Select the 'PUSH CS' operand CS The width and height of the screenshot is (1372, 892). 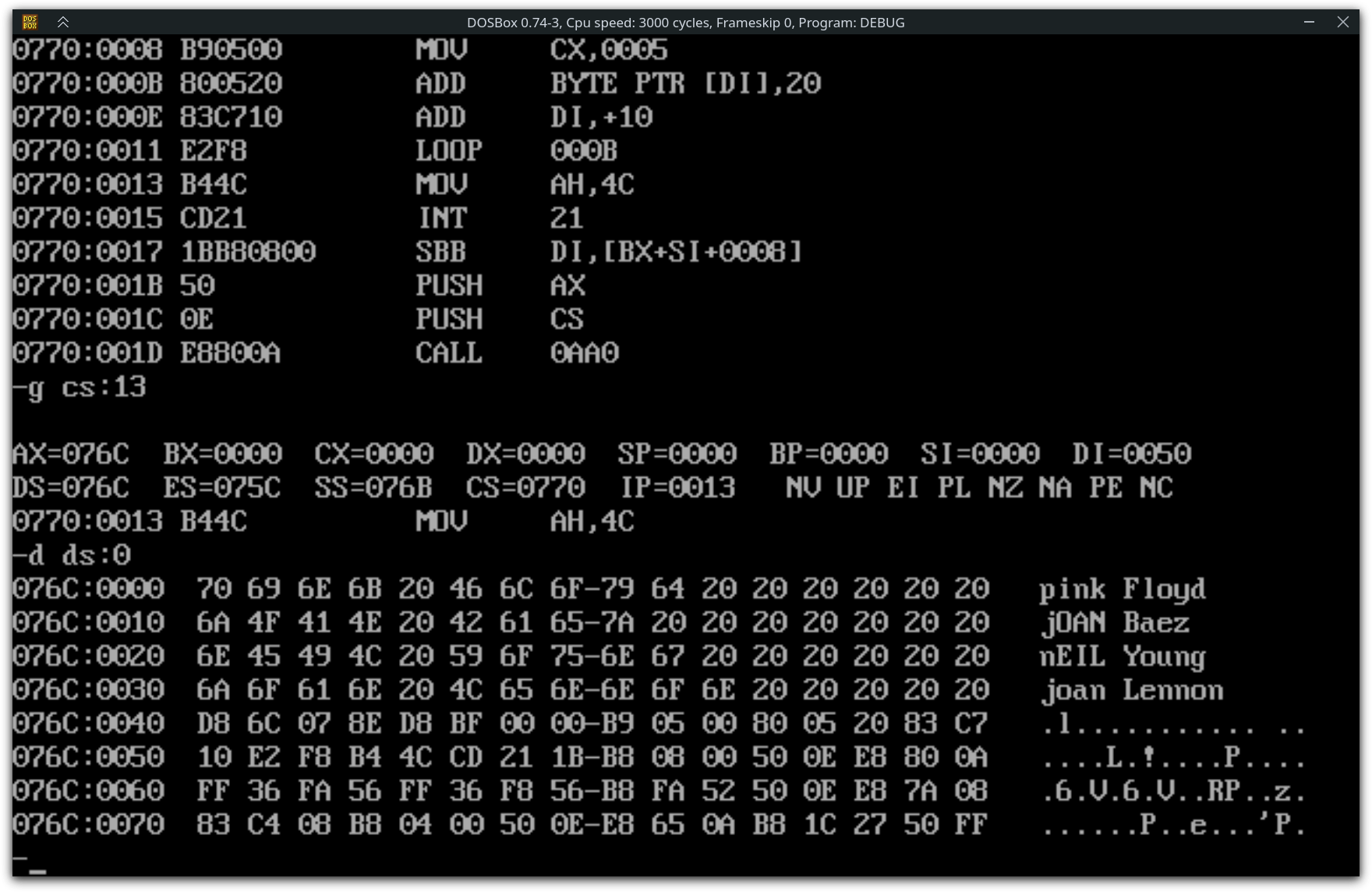tap(567, 319)
